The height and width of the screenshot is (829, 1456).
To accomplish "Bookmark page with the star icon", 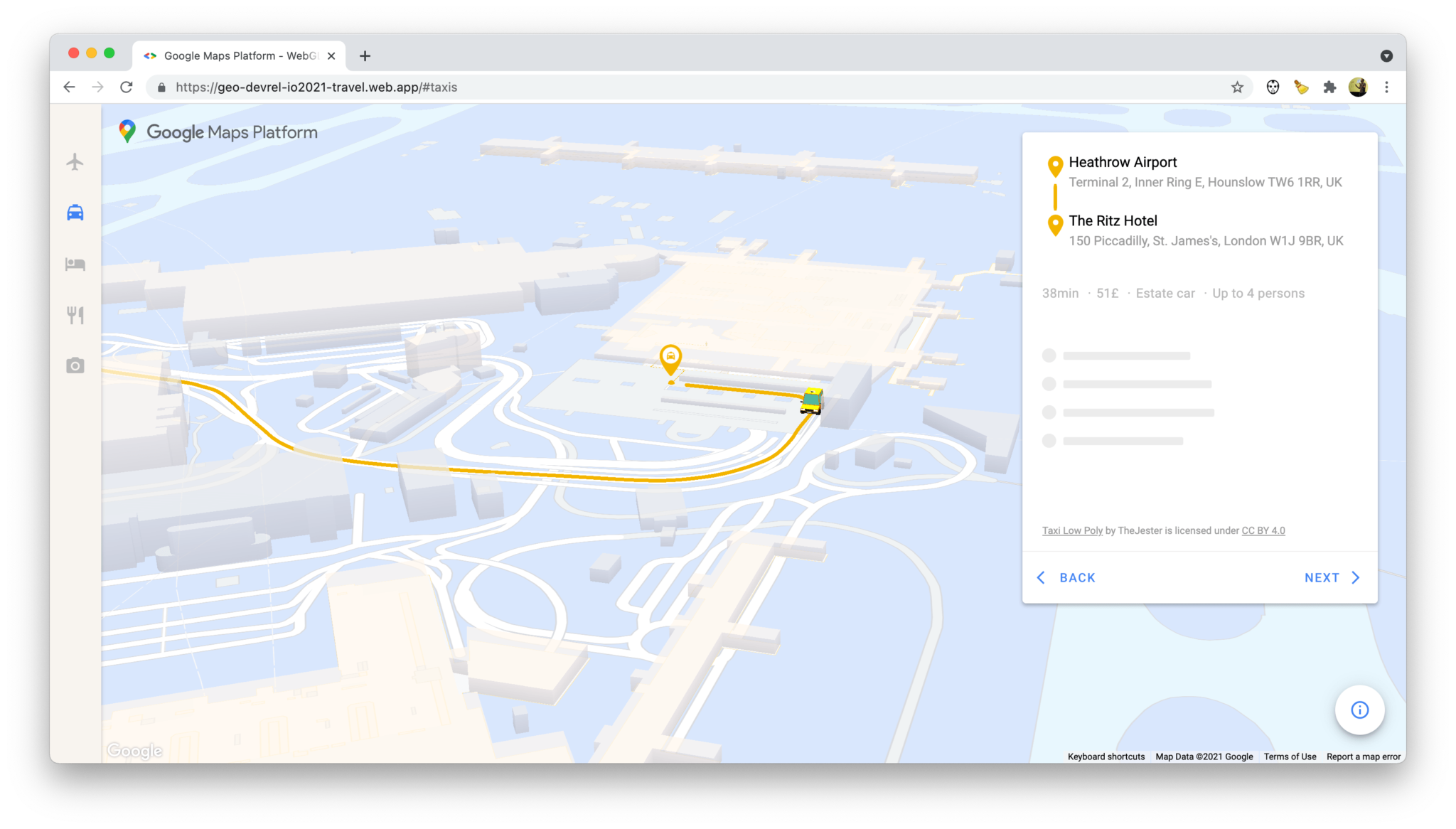I will [1237, 87].
